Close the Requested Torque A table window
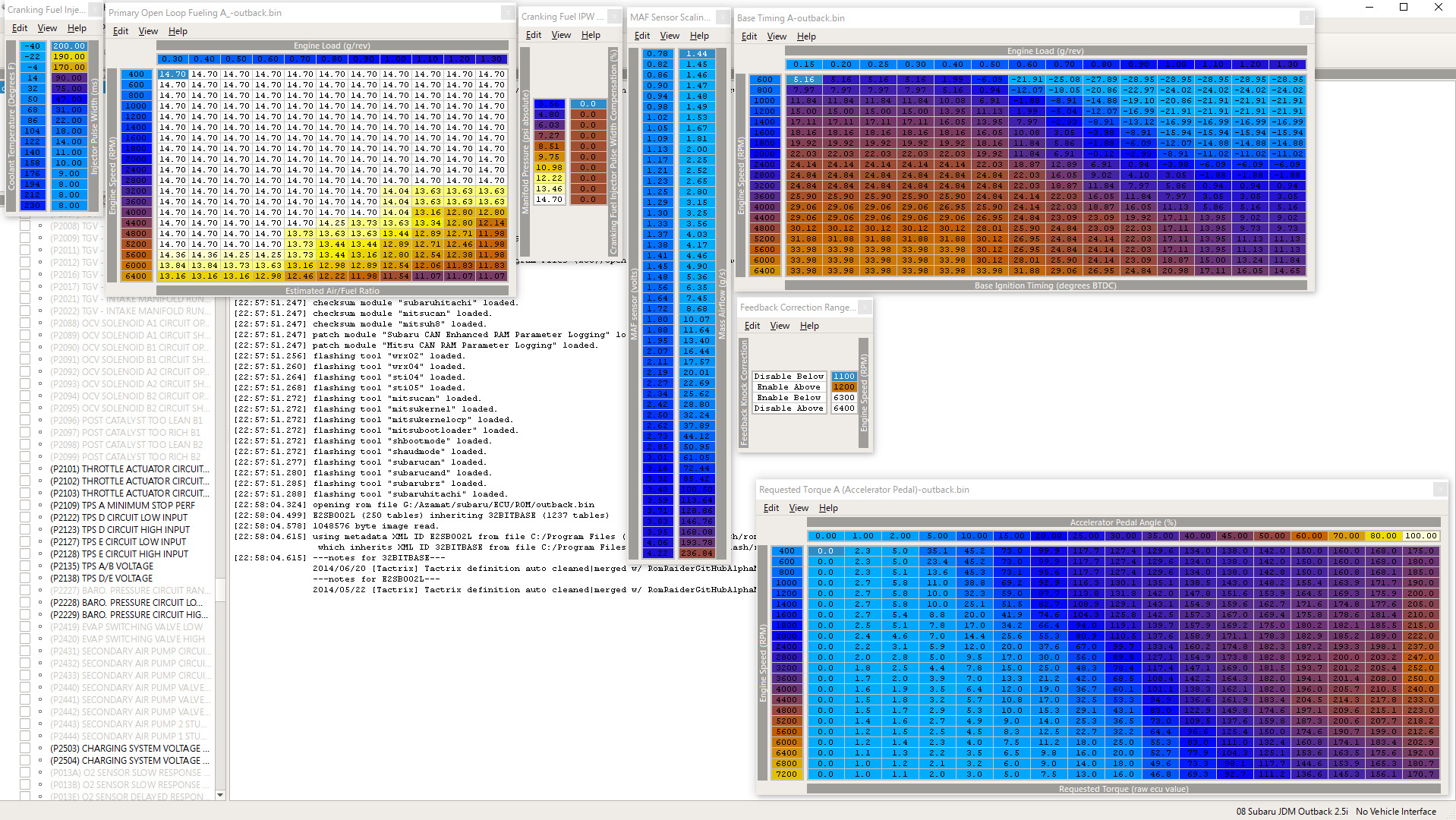The width and height of the screenshot is (1456, 820). [x=1439, y=490]
